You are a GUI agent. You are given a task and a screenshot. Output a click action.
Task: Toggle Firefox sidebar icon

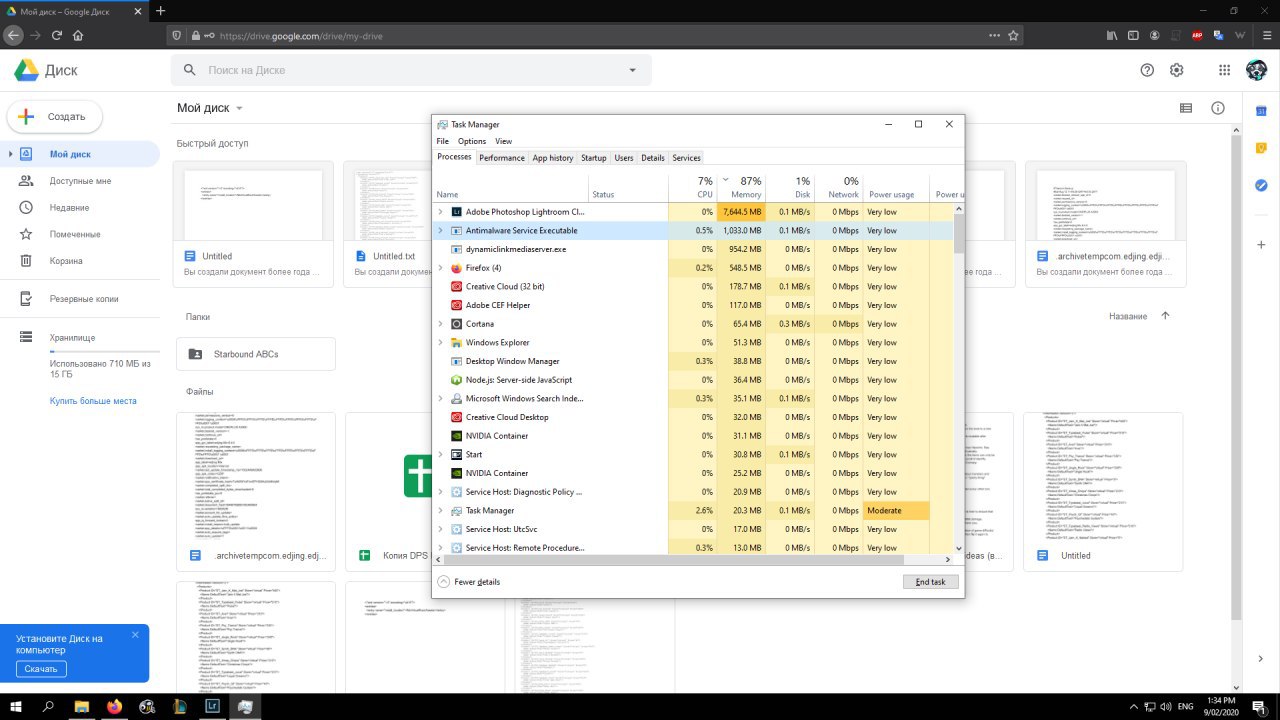[x=1132, y=35]
